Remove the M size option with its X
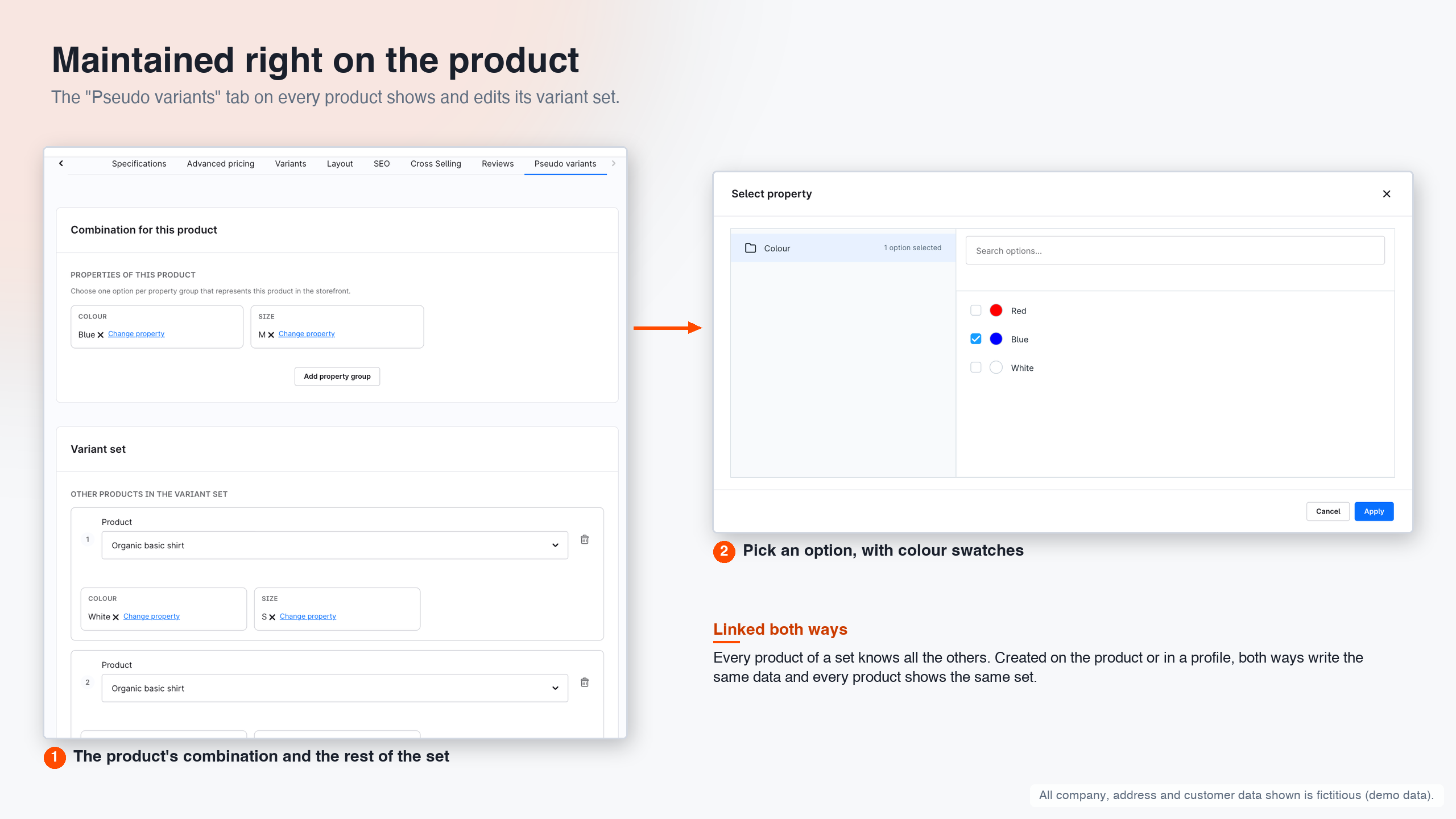 271,335
